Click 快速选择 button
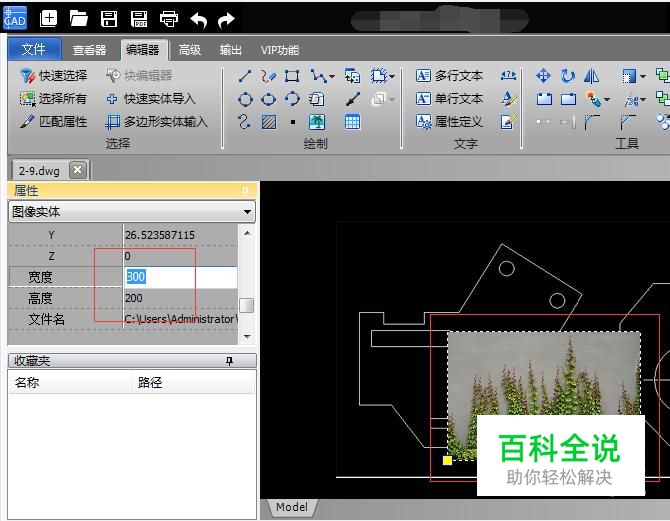 54,76
